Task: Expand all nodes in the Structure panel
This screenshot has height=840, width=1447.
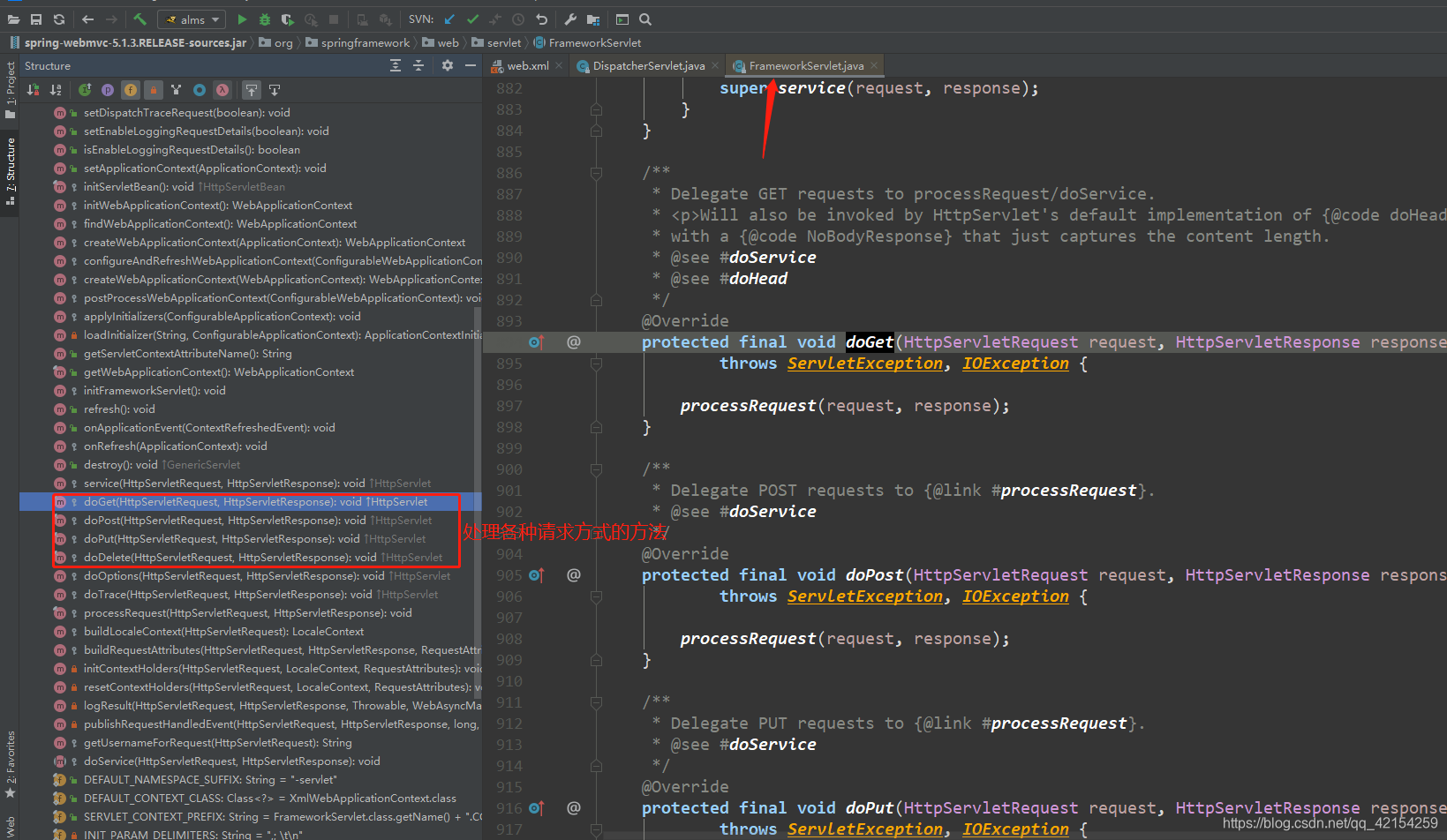Action: pos(396,66)
